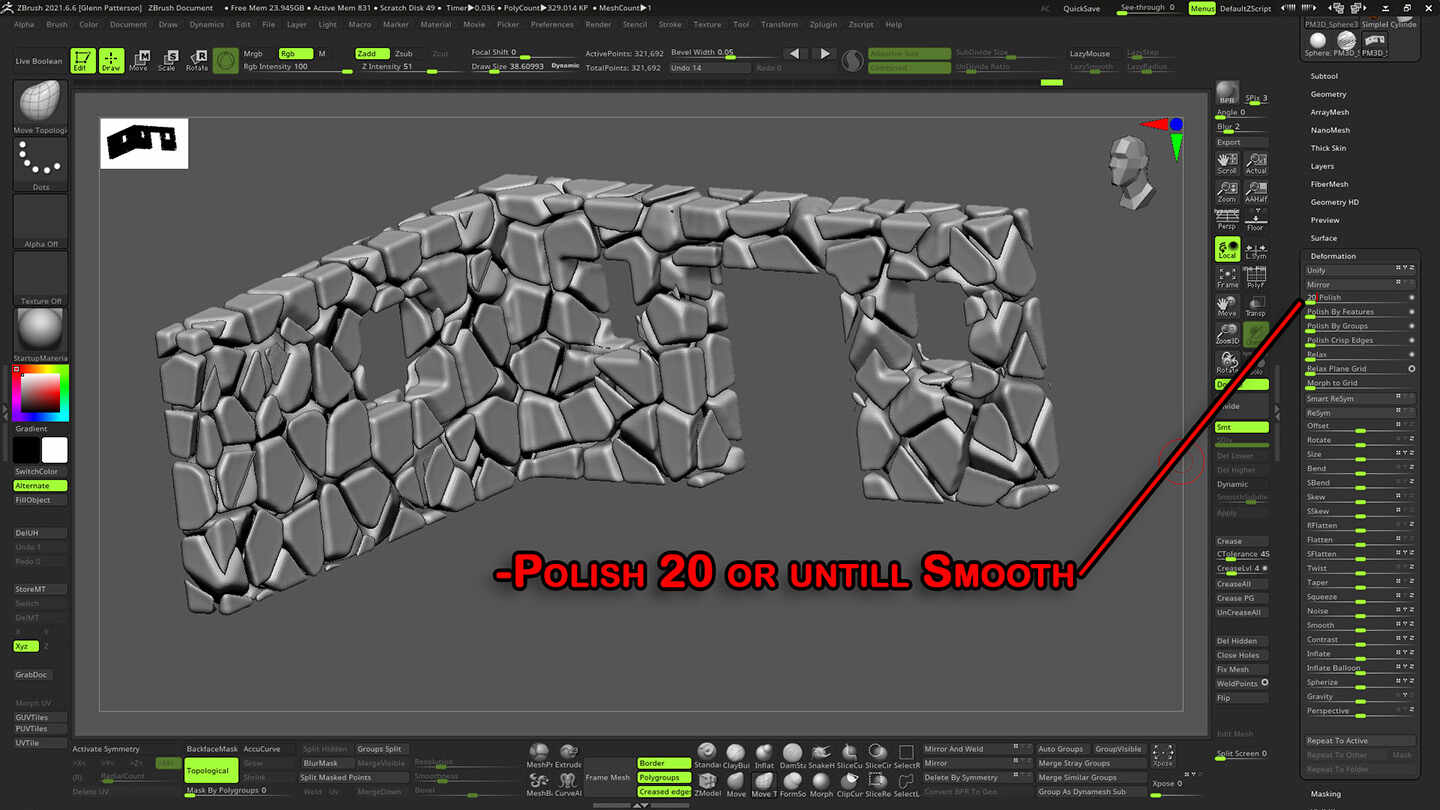This screenshot has height=810, width=1440.
Task: Open the Zplugin menu
Action: tap(821, 24)
